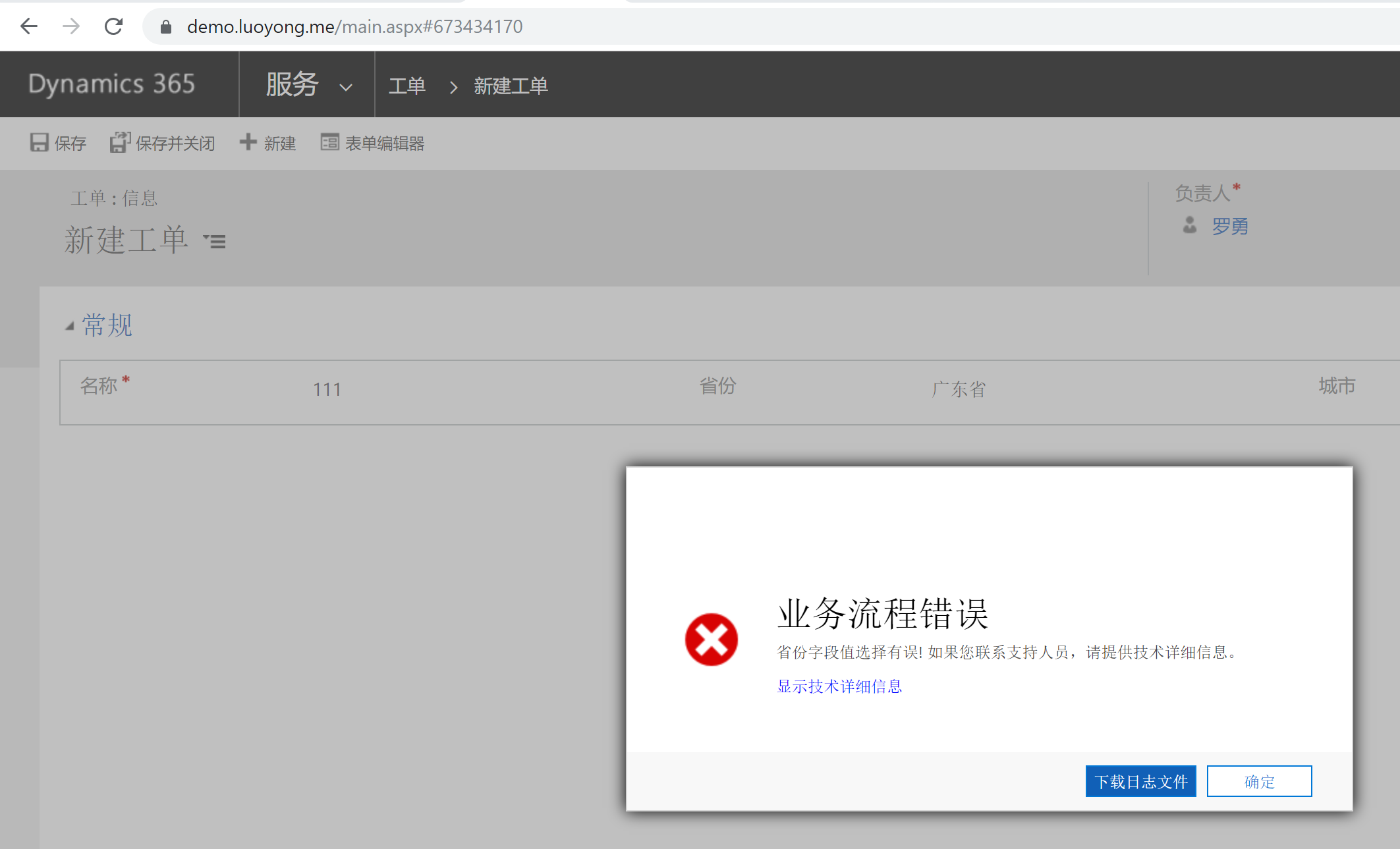The width and height of the screenshot is (1400, 849).
Task: Reload the page with refresh icon
Action: [113, 26]
